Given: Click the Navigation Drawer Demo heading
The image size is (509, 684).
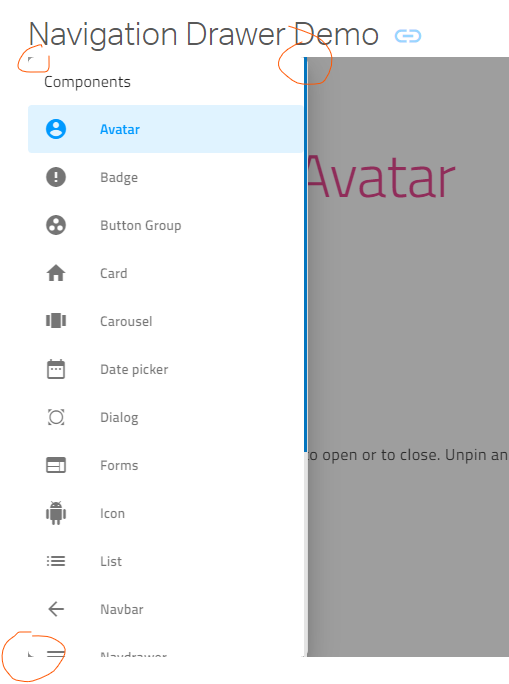Looking at the screenshot, I should pyautogui.click(x=204, y=35).
